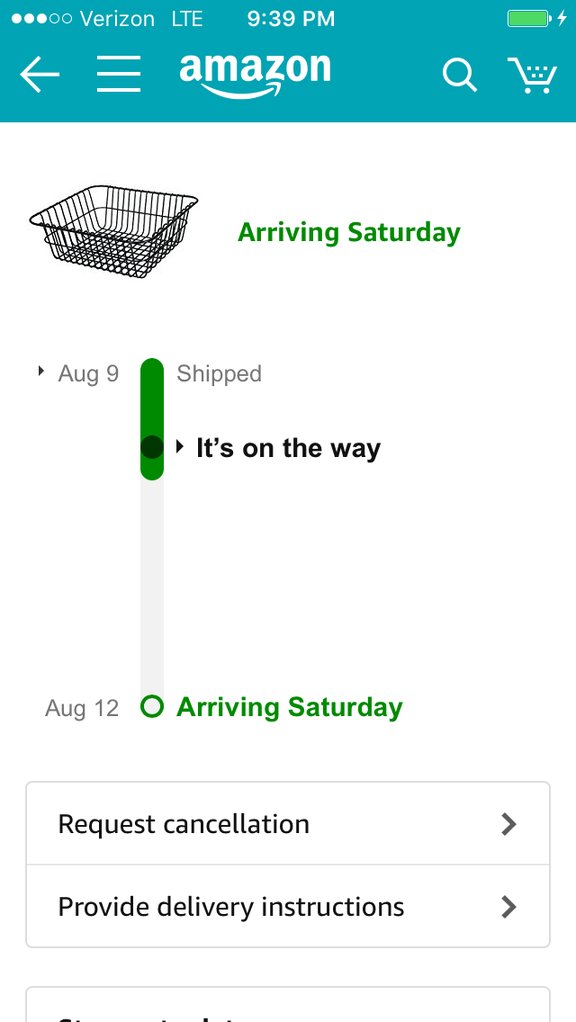Tap the Arriving Saturday header text

click(x=349, y=232)
